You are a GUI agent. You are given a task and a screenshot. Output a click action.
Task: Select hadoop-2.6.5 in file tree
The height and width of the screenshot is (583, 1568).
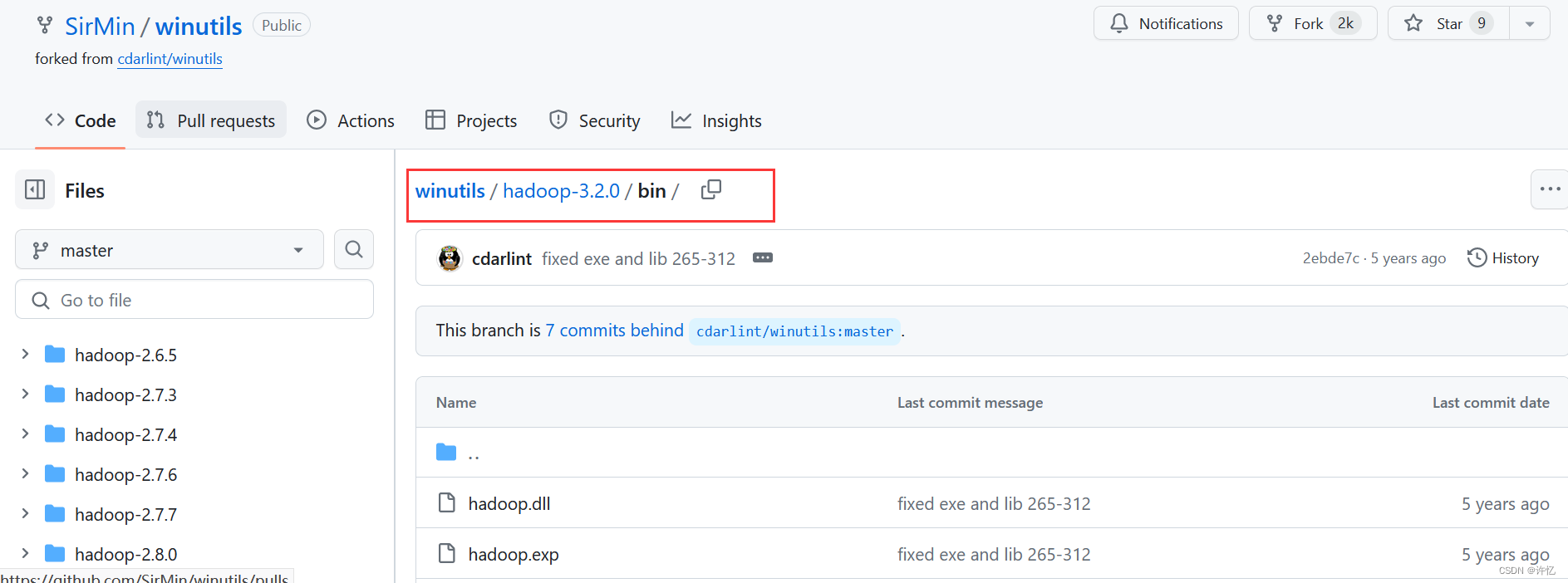pos(125,355)
